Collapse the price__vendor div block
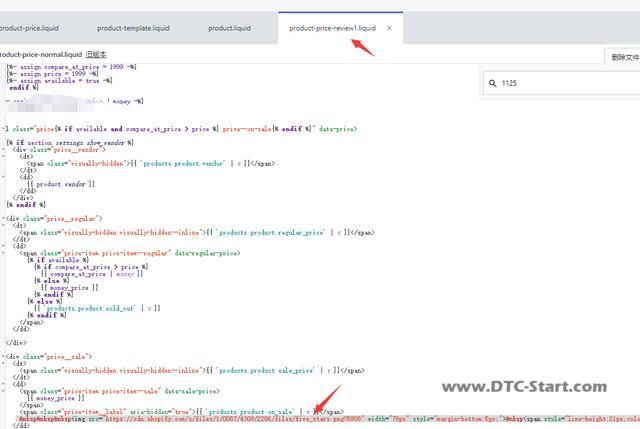Image resolution: width=640 pixels, height=429 pixels. (3, 150)
